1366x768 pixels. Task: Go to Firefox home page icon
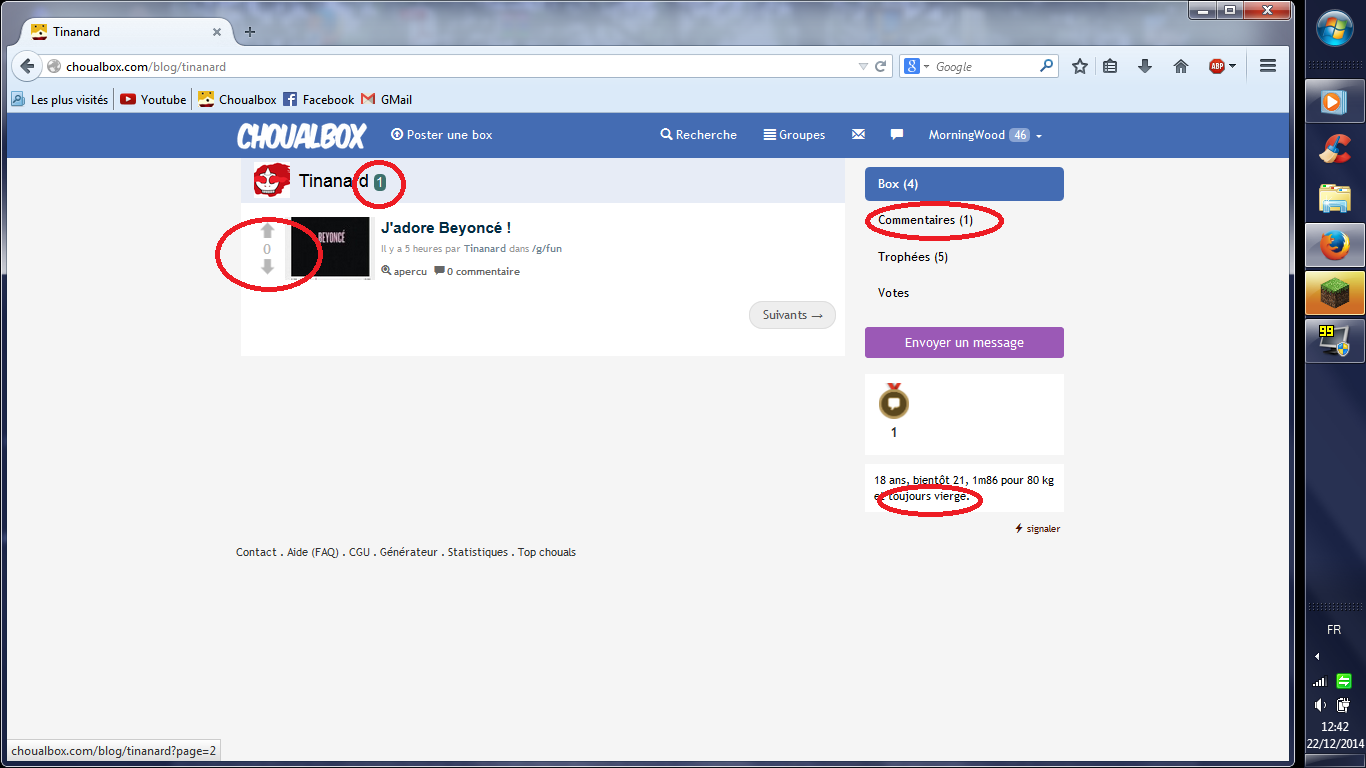click(1181, 67)
